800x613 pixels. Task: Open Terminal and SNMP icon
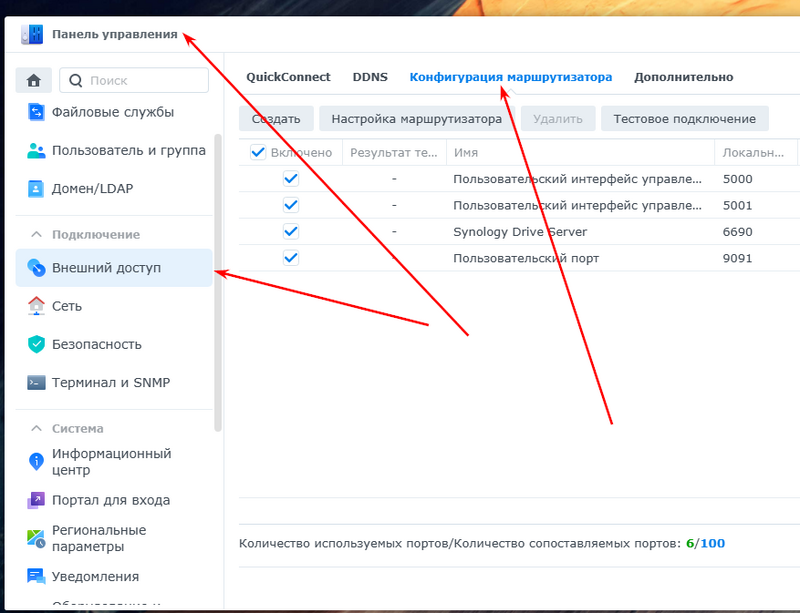37,382
